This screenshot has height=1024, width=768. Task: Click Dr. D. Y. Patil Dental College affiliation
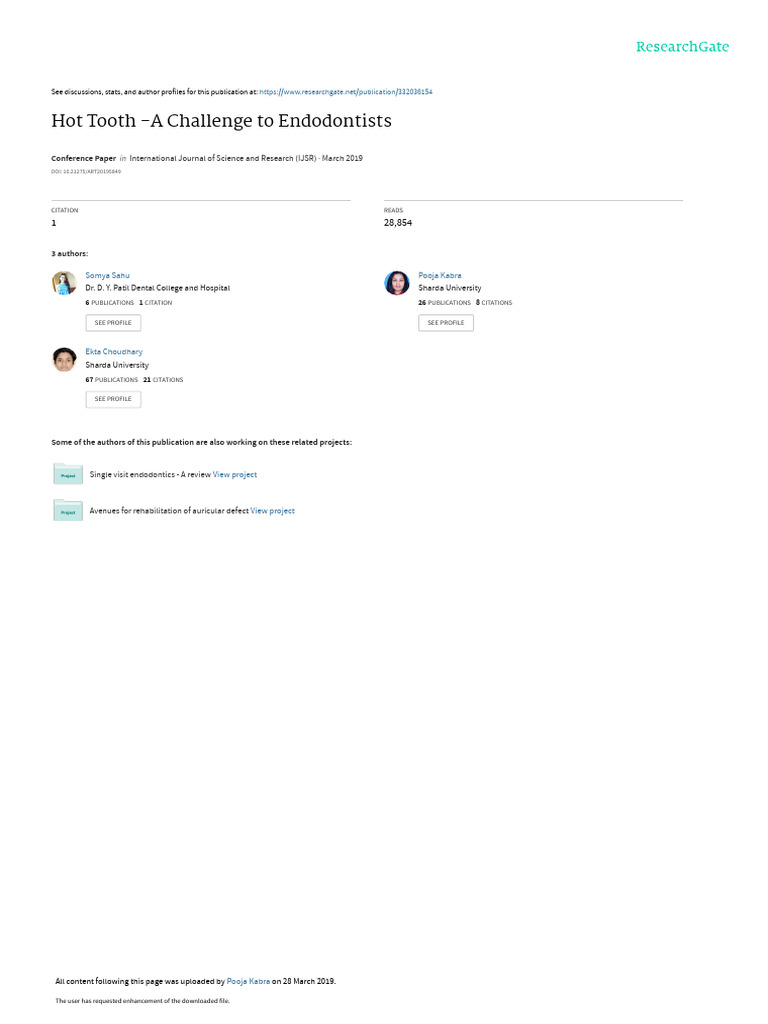coord(157,288)
